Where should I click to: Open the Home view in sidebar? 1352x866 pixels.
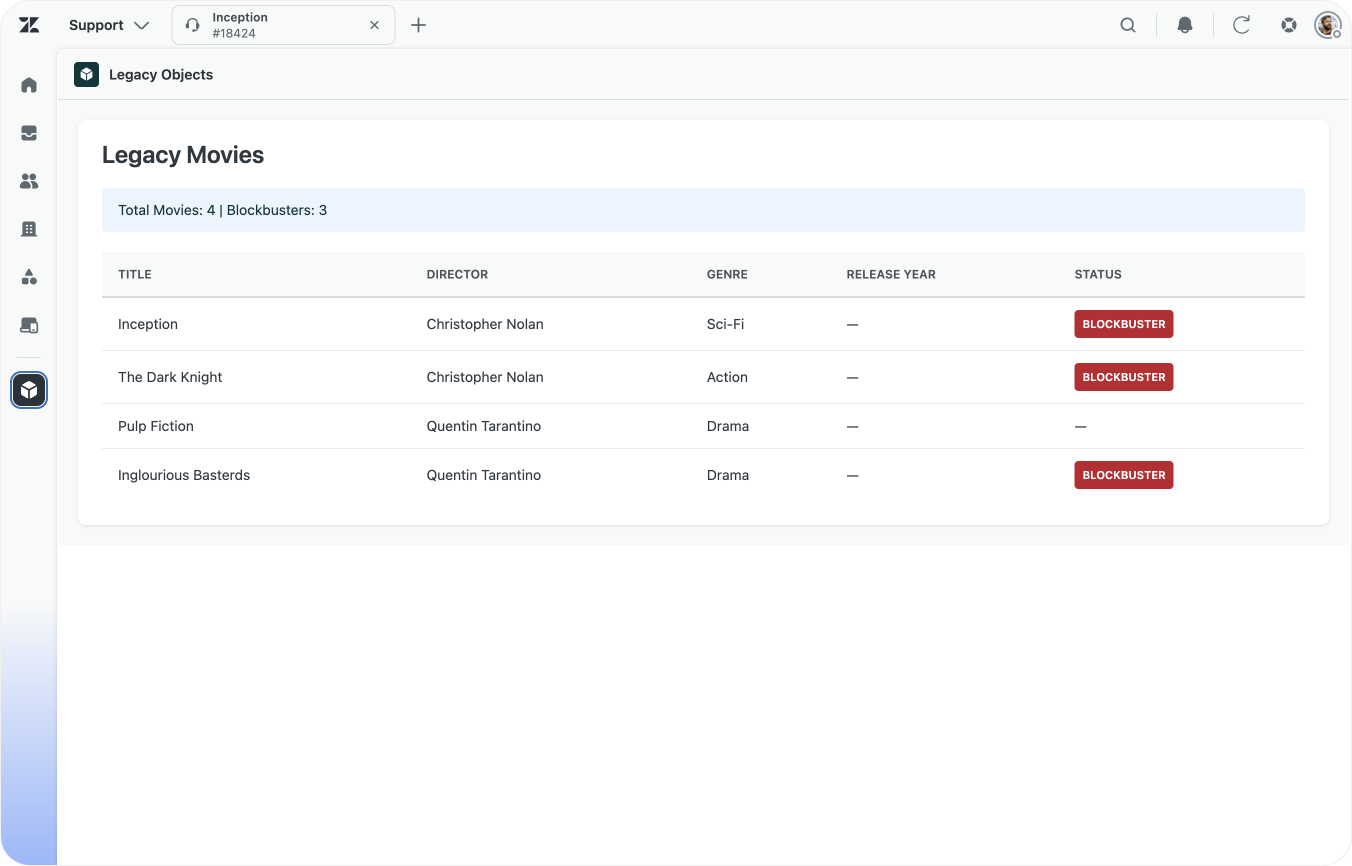coord(29,85)
